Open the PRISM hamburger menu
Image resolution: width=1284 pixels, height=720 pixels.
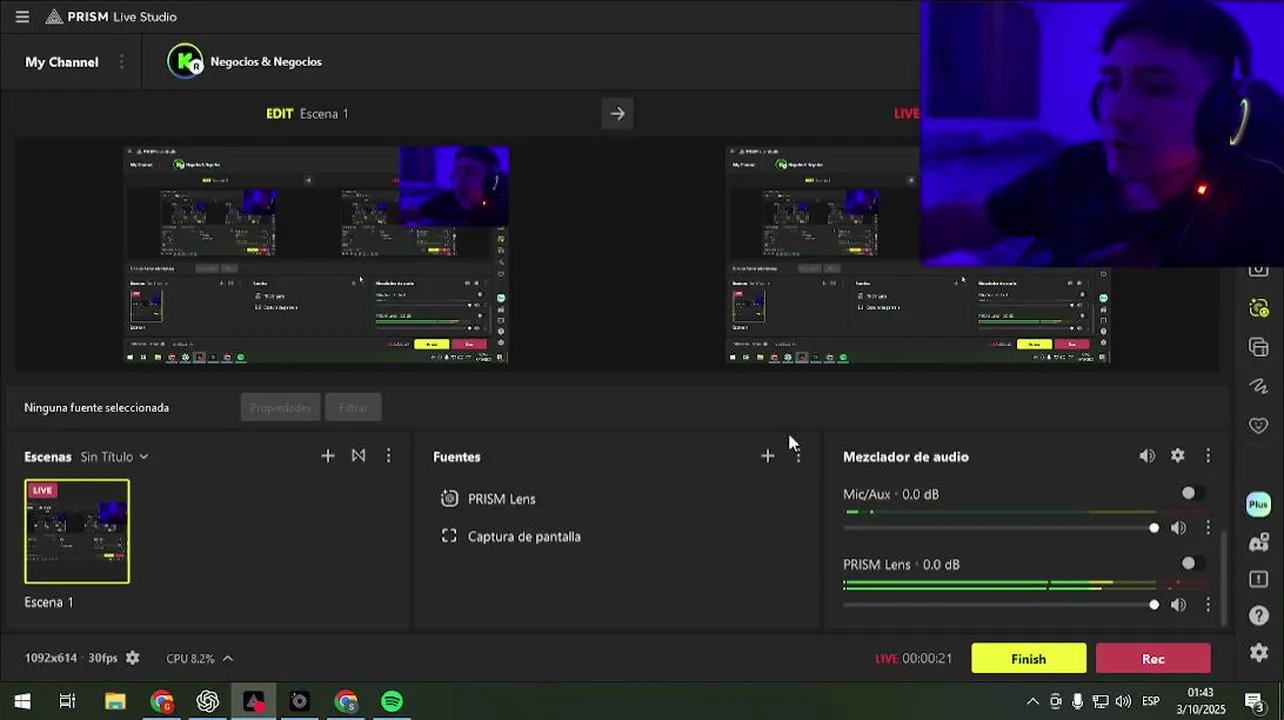pyautogui.click(x=22, y=17)
